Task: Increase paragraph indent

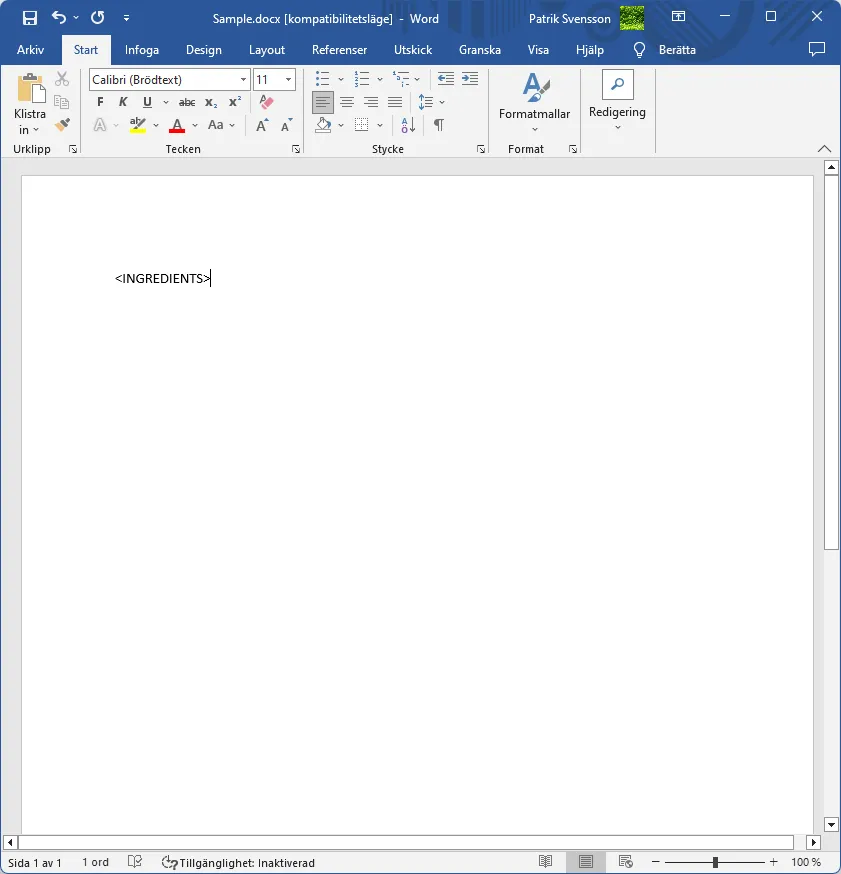Action: coord(470,79)
